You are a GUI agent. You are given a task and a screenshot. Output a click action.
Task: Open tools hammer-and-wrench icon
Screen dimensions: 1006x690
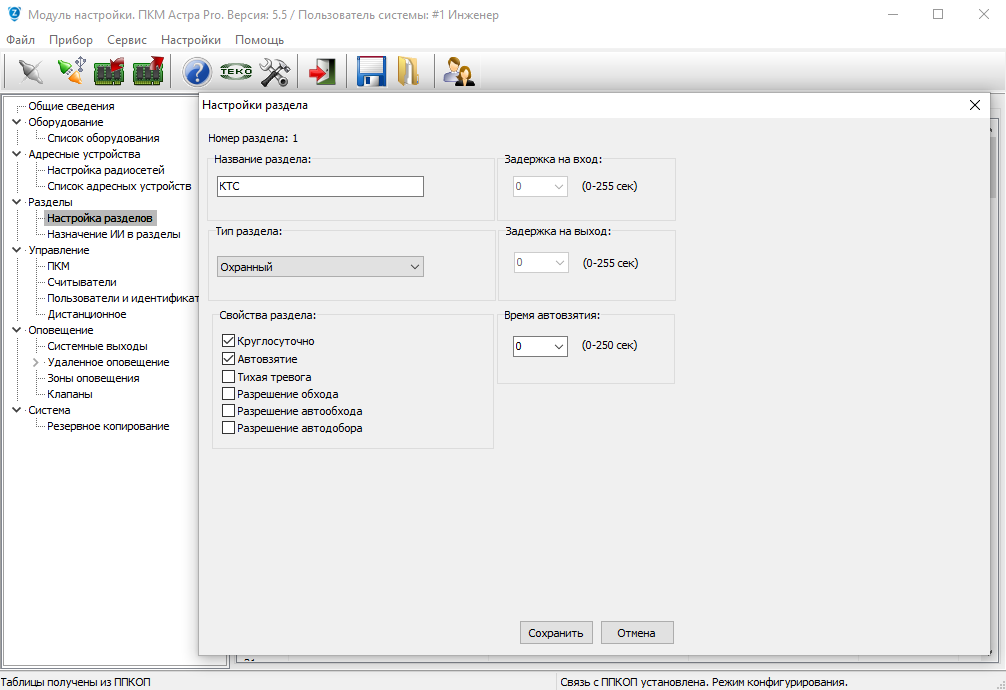[275, 72]
